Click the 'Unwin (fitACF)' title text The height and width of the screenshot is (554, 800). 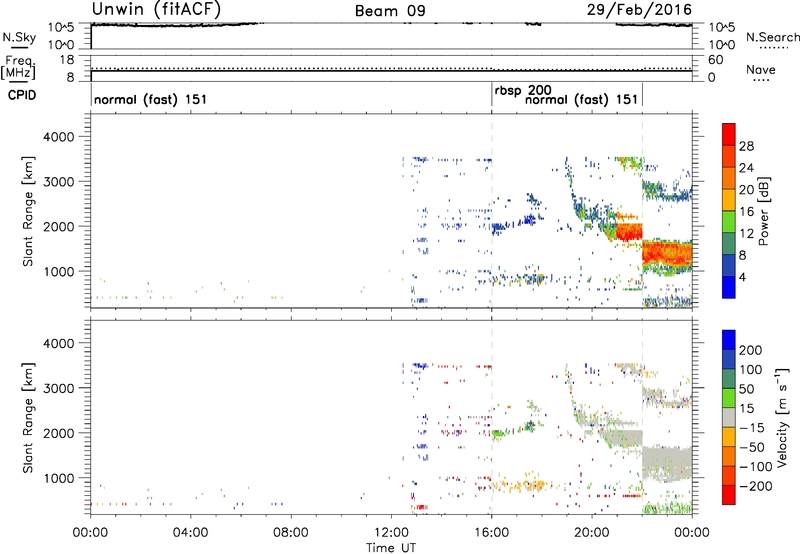(x=156, y=9)
